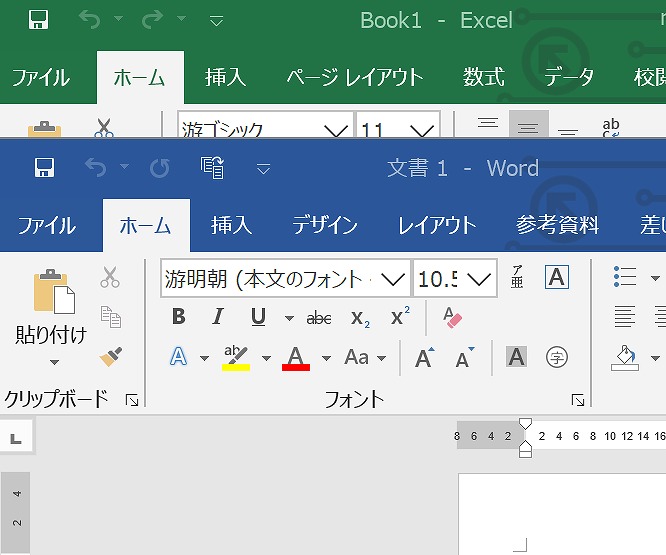Open the Excel redo history dropdown
Image resolution: width=666 pixels, height=555 pixels.
click(x=182, y=18)
